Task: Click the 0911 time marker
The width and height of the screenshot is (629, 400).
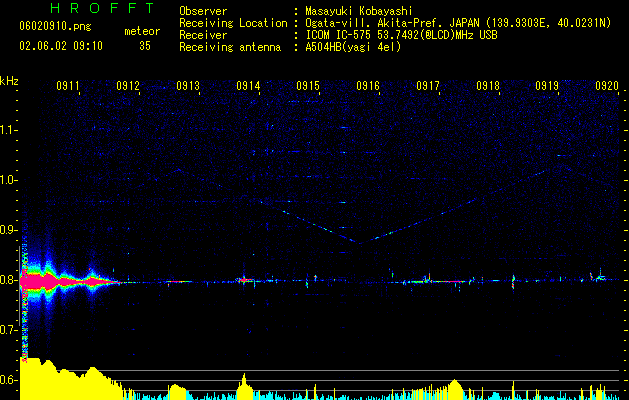Action: pos(68,85)
